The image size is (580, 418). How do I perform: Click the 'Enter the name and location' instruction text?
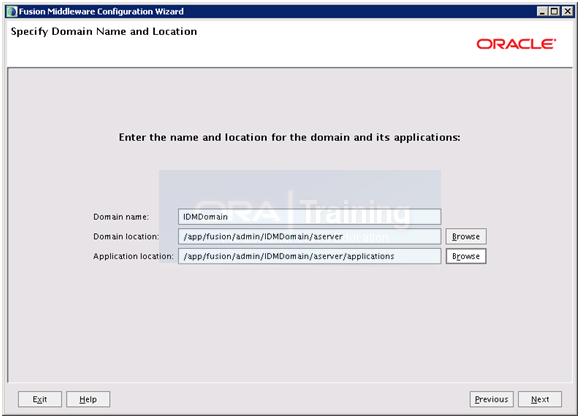290,138
